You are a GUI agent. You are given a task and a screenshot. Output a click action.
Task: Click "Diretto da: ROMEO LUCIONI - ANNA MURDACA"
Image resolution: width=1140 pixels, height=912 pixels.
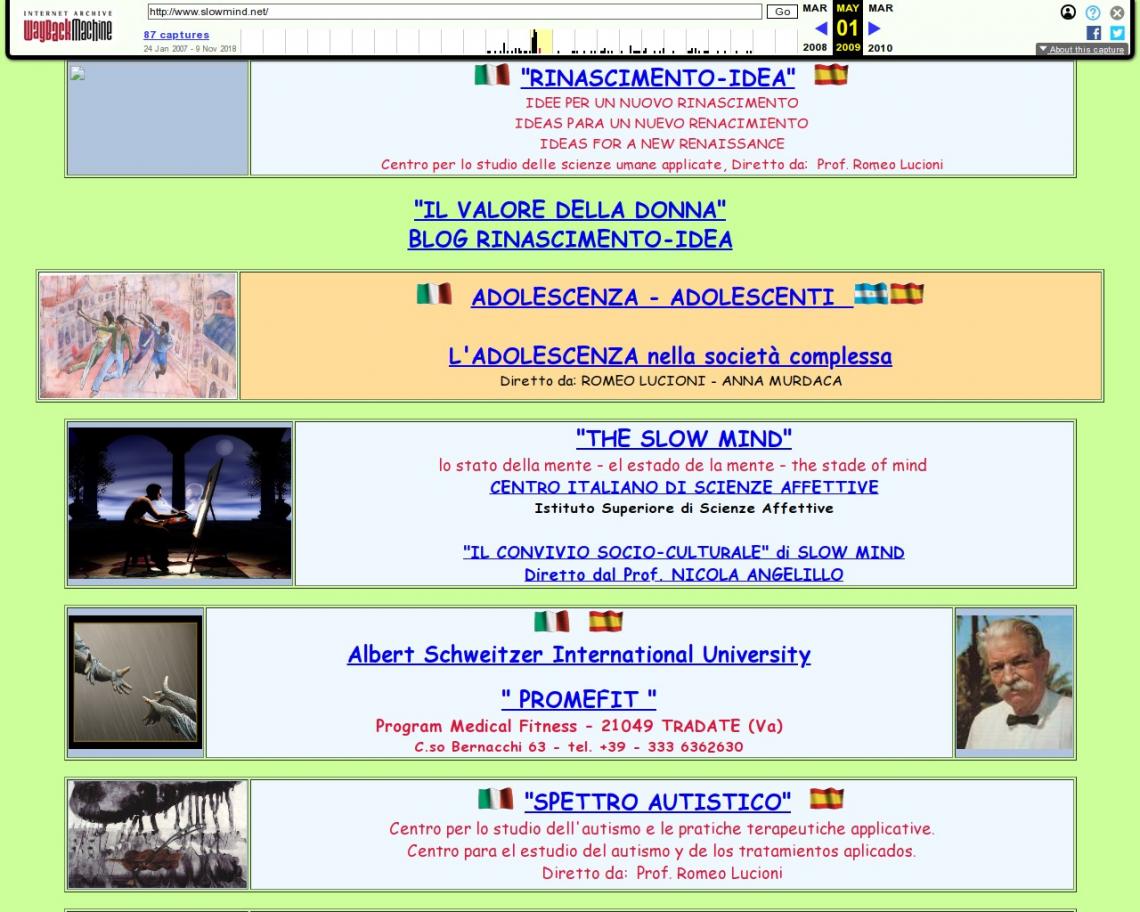[x=670, y=380]
